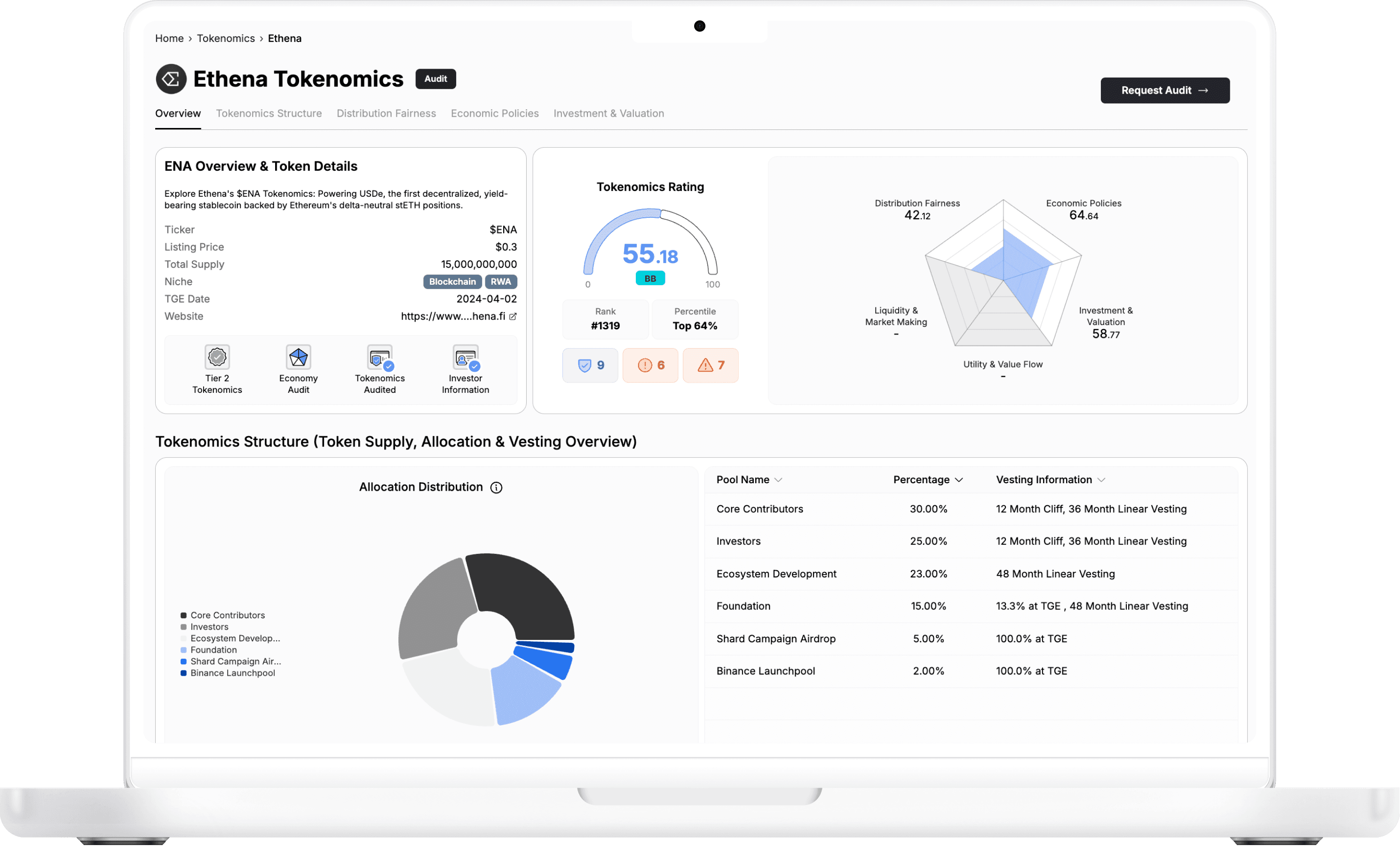Click the Foundation color swatch in the legend
The image size is (1400, 846).
(183, 650)
